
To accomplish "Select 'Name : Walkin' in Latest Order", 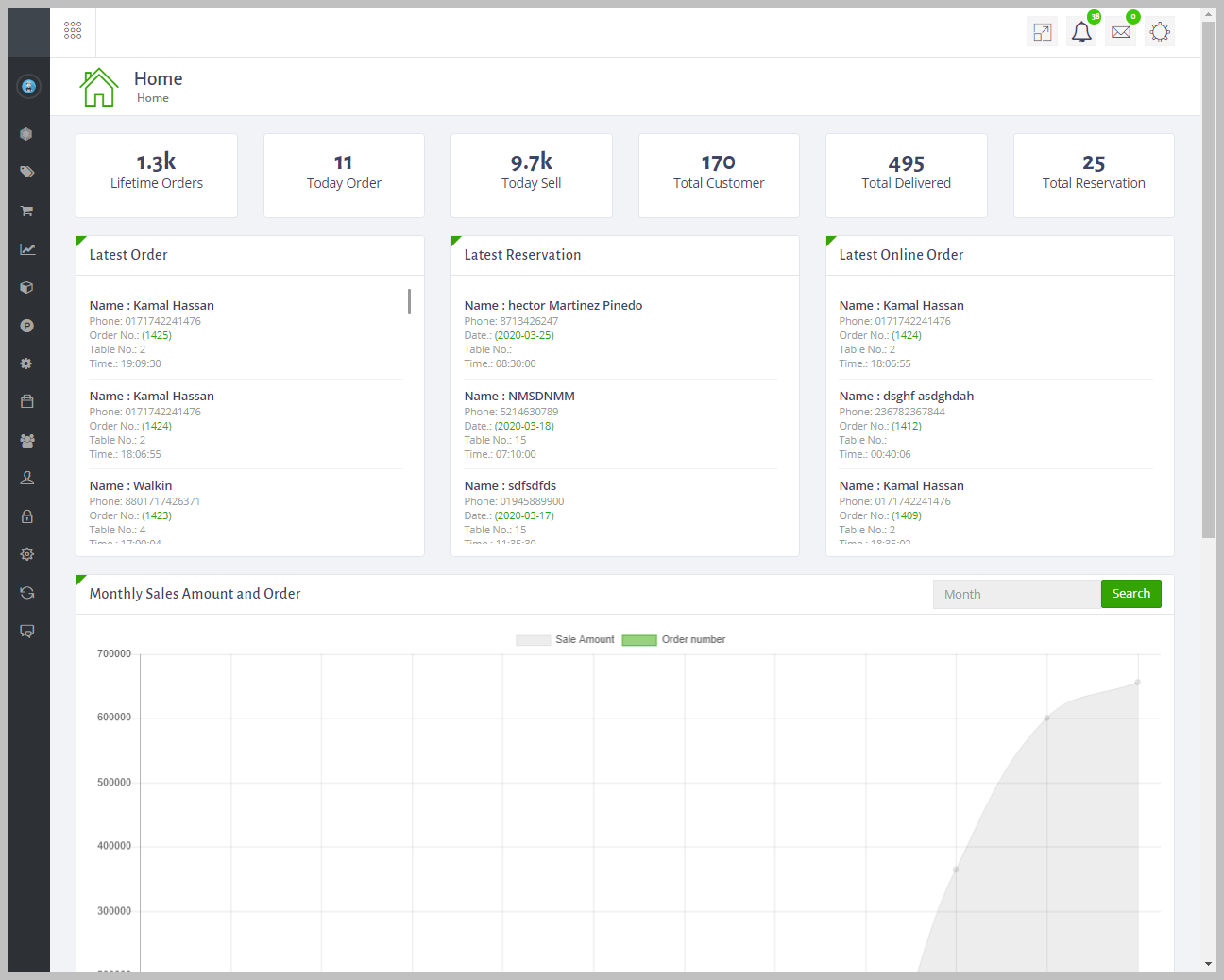I will (x=130, y=485).
